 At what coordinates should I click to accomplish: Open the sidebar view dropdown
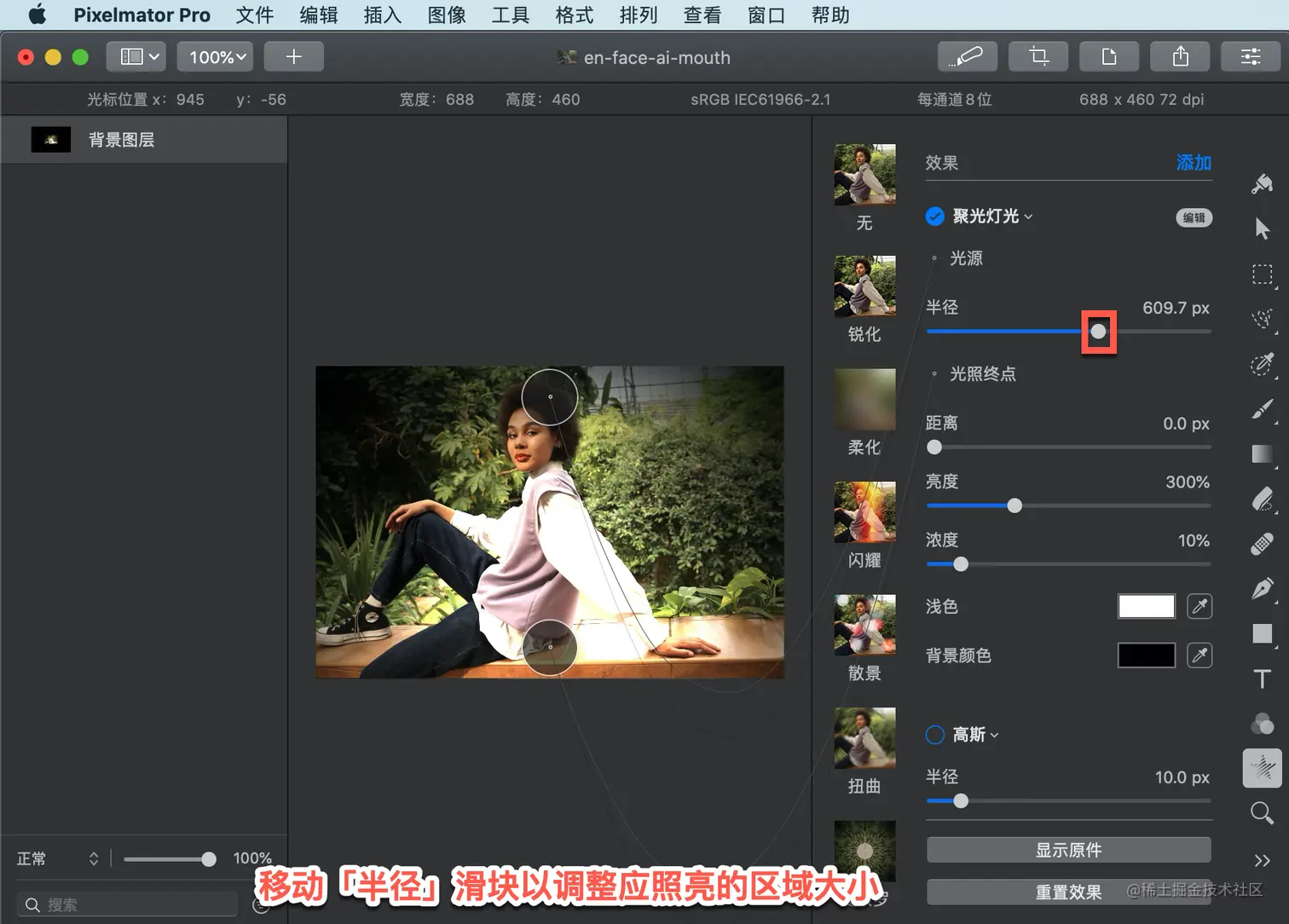pyautogui.click(x=136, y=56)
